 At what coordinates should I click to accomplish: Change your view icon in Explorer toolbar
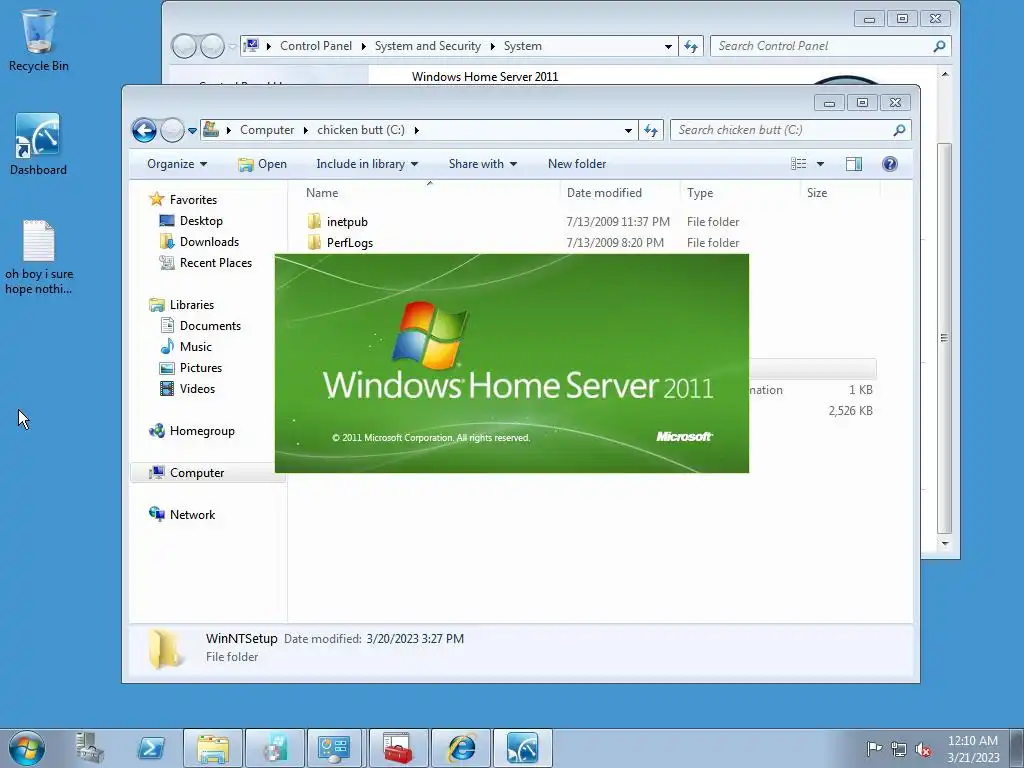pos(799,164)
